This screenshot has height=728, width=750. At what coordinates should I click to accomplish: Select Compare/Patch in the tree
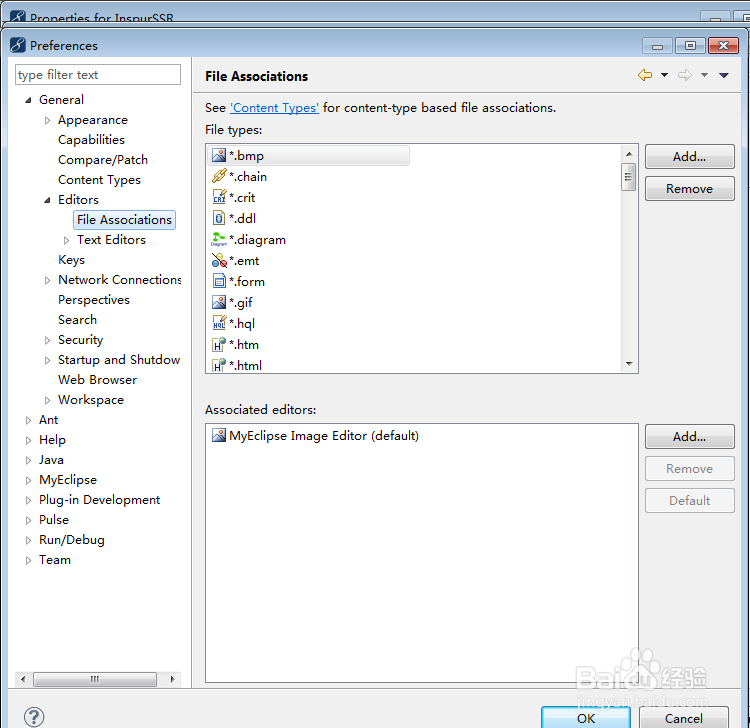(103, 160)
